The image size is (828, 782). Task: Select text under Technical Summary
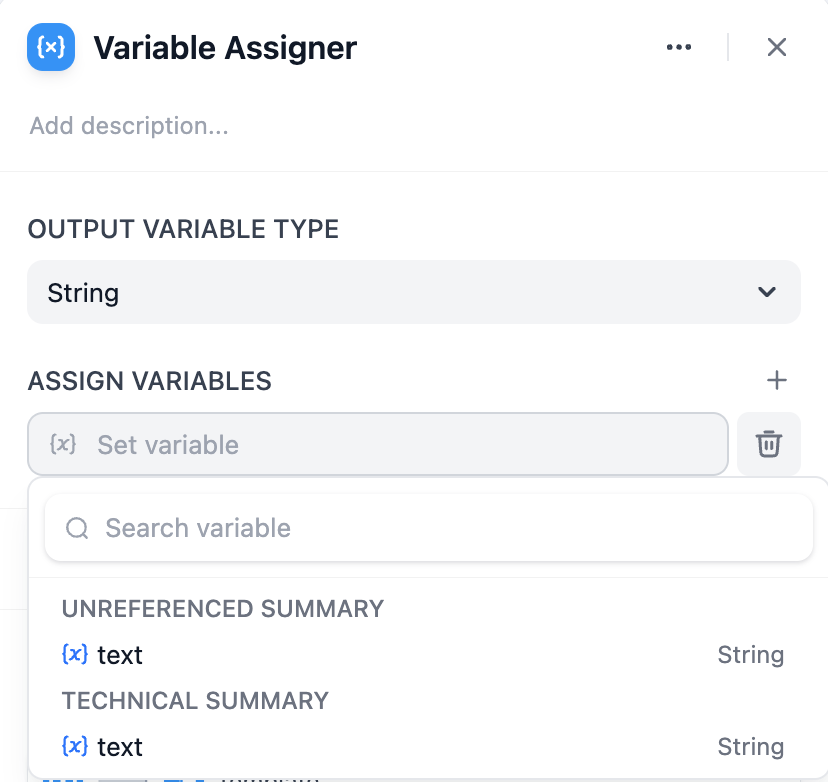[x=120, y=747]
